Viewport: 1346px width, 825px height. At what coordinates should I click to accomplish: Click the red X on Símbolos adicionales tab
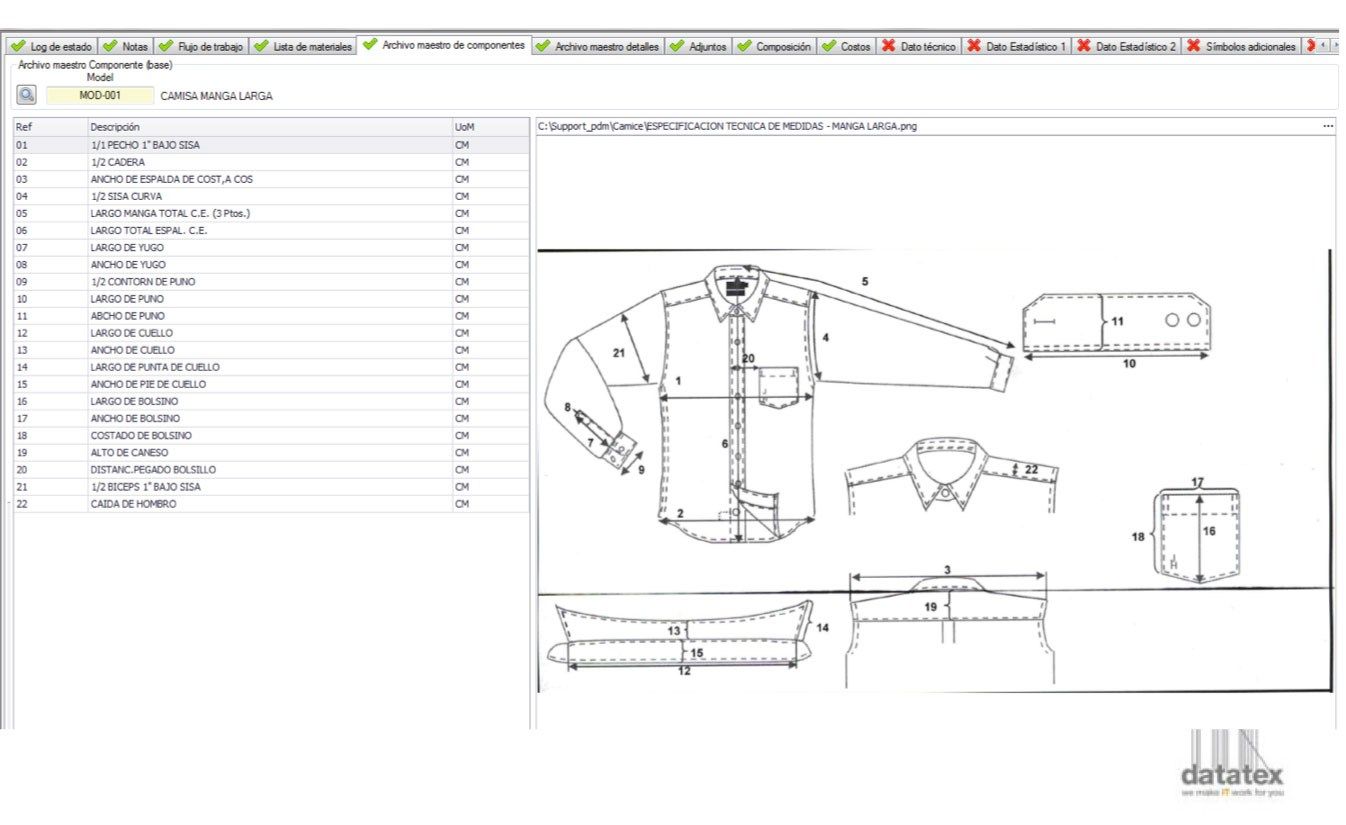[x=1194, y=45]
